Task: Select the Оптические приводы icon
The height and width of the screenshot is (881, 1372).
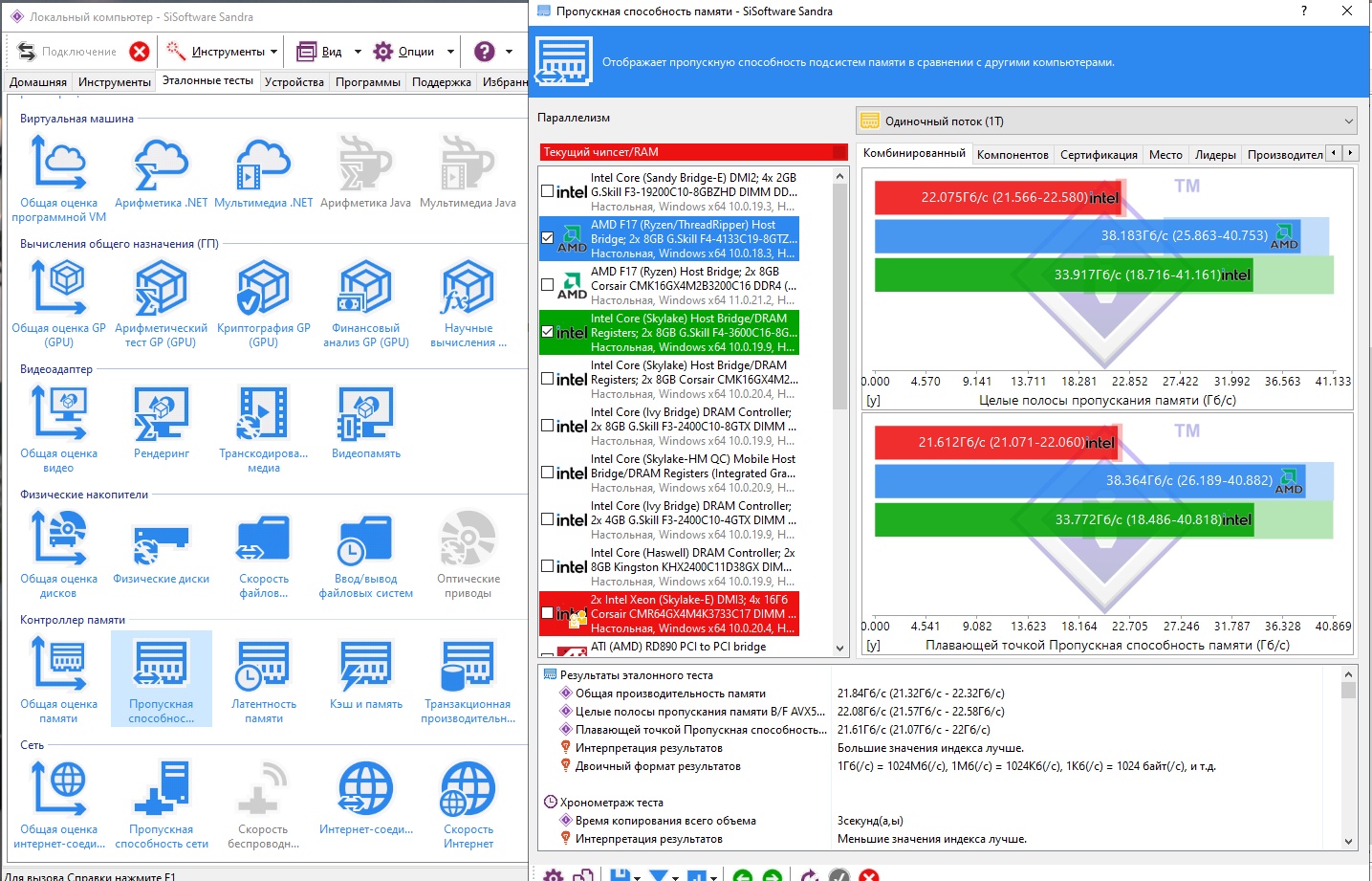Action: coord(468,555)
